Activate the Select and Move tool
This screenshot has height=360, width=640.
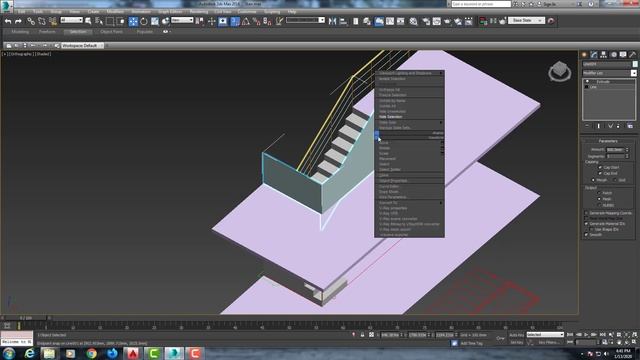coord(133,21)
